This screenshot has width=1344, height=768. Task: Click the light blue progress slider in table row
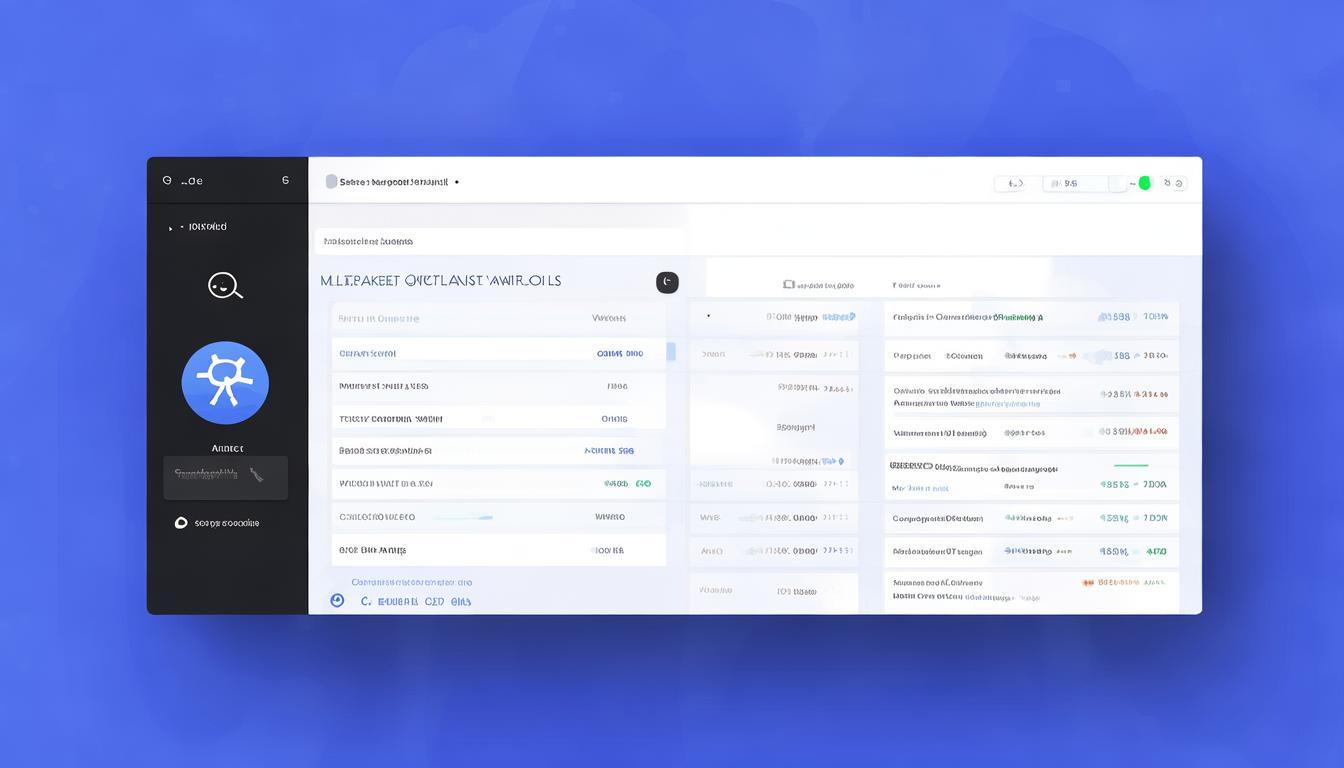click(x=470, y=517)
